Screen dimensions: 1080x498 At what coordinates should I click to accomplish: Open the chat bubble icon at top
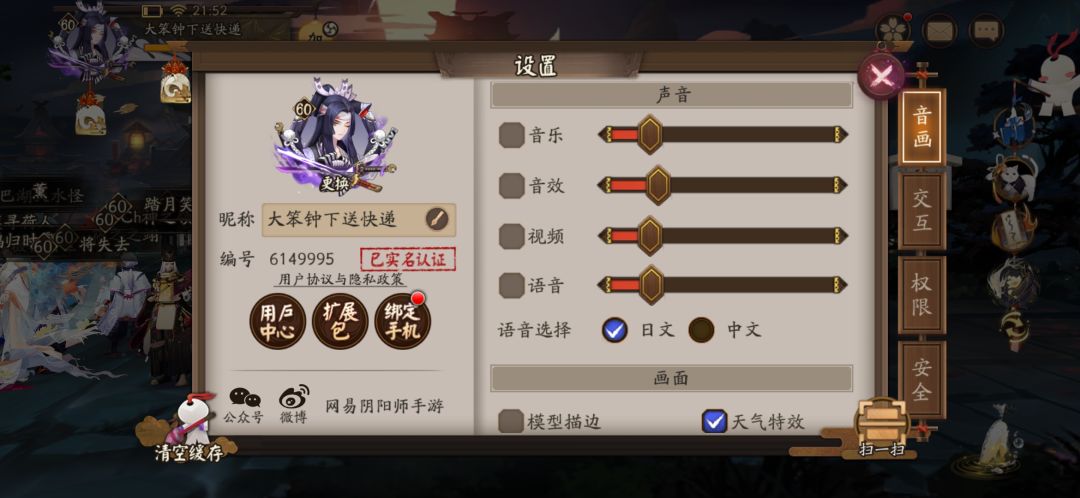click(986, 30)
